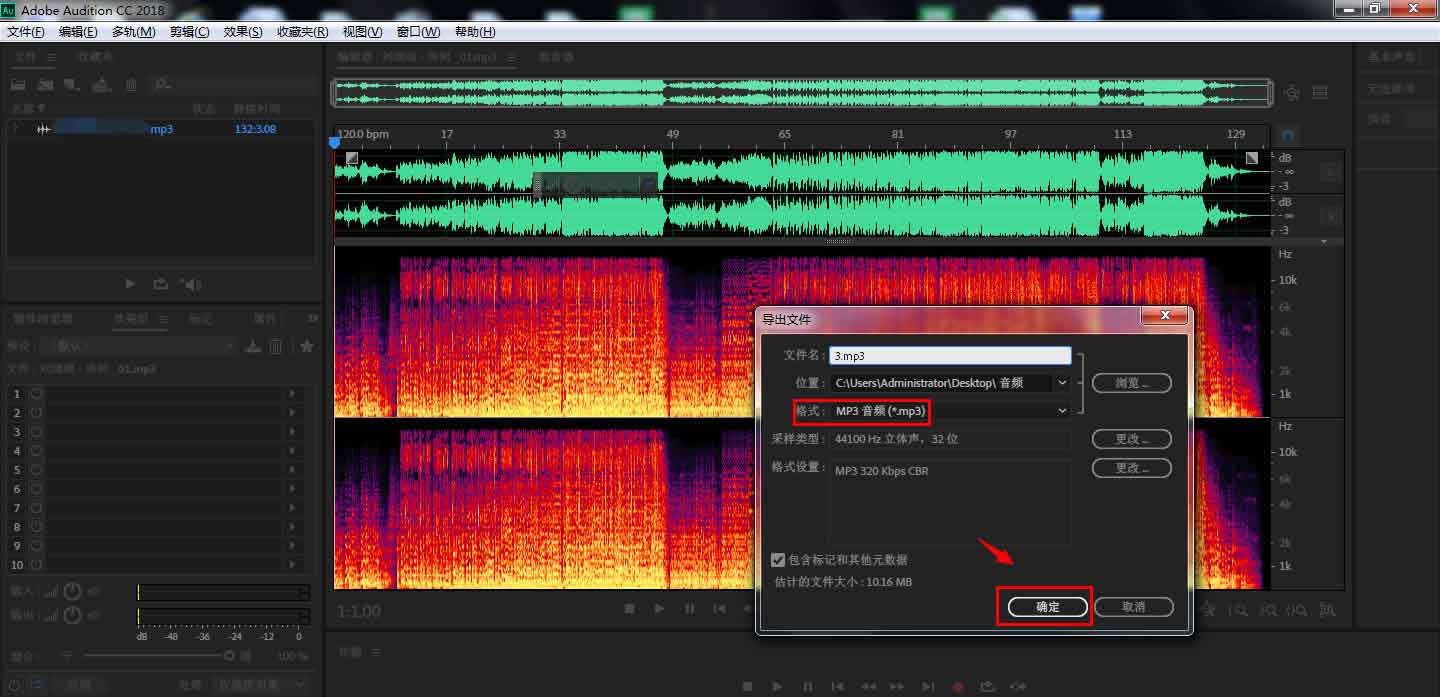Open the 格式 dropdown showing MP3 音频
1440x697 pixels.
coord(949,411)
